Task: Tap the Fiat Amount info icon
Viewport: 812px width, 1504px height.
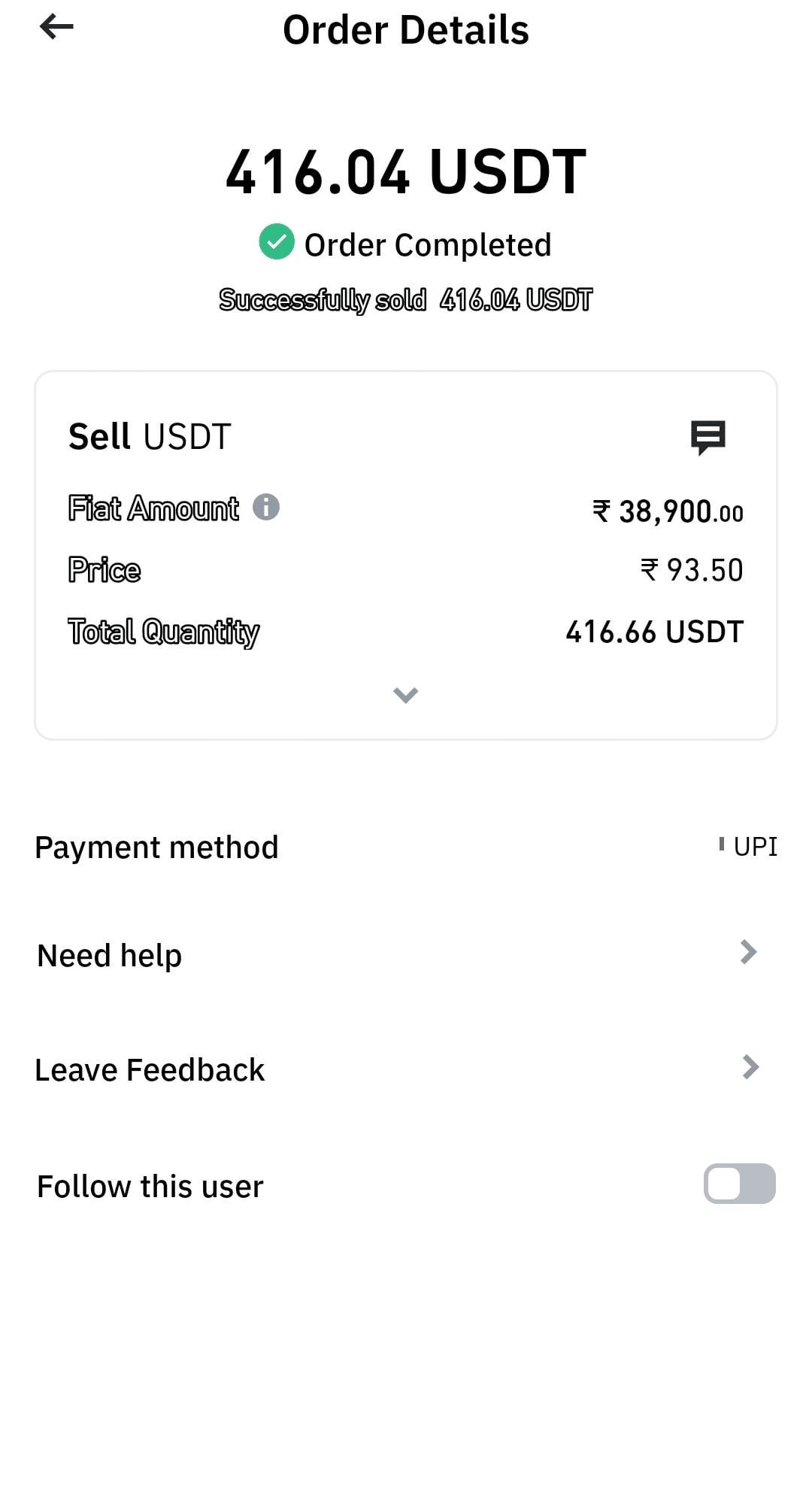Action: click(266, 507)
